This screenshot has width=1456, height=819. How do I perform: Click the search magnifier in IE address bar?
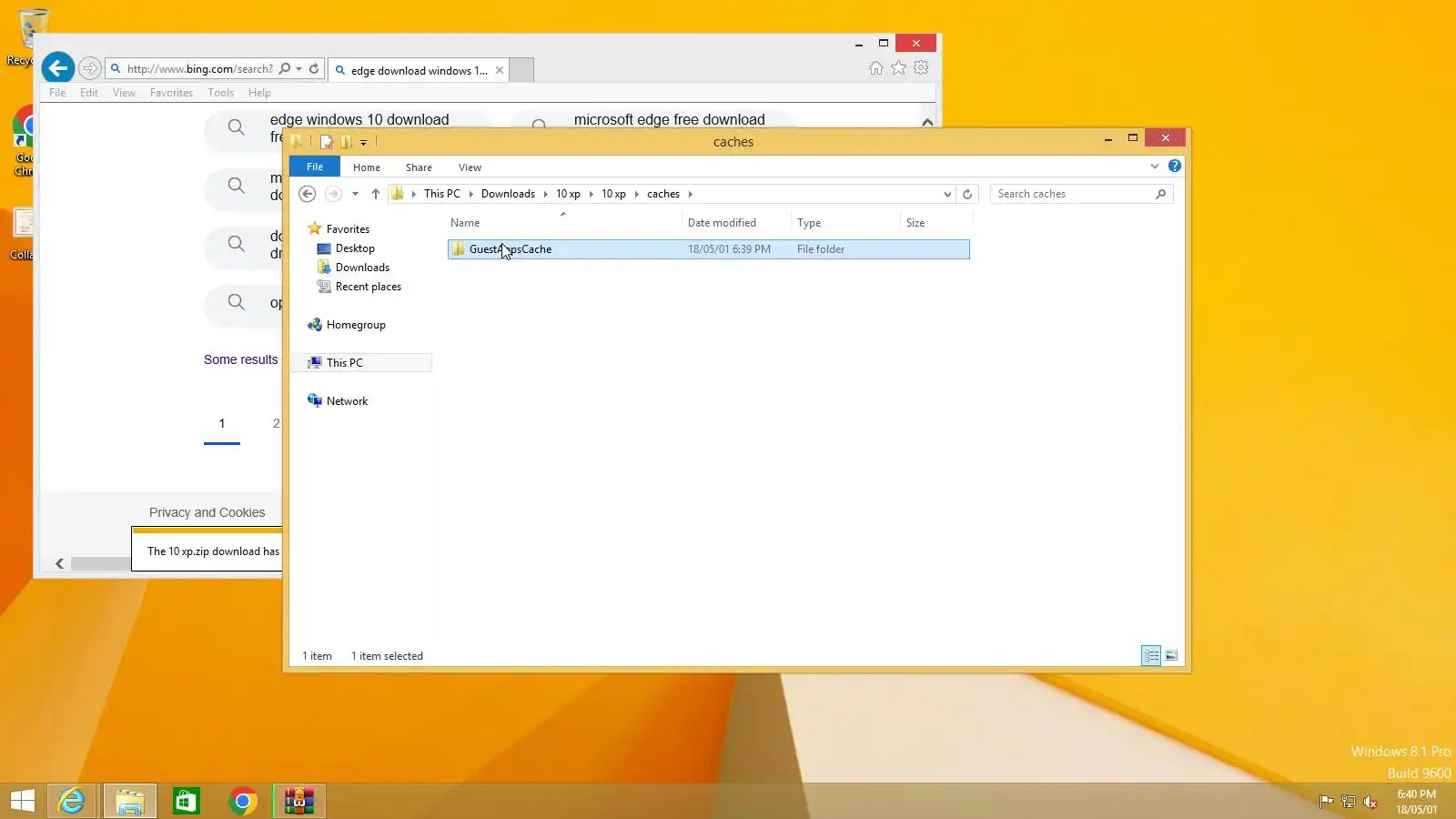tap(285, 68)
